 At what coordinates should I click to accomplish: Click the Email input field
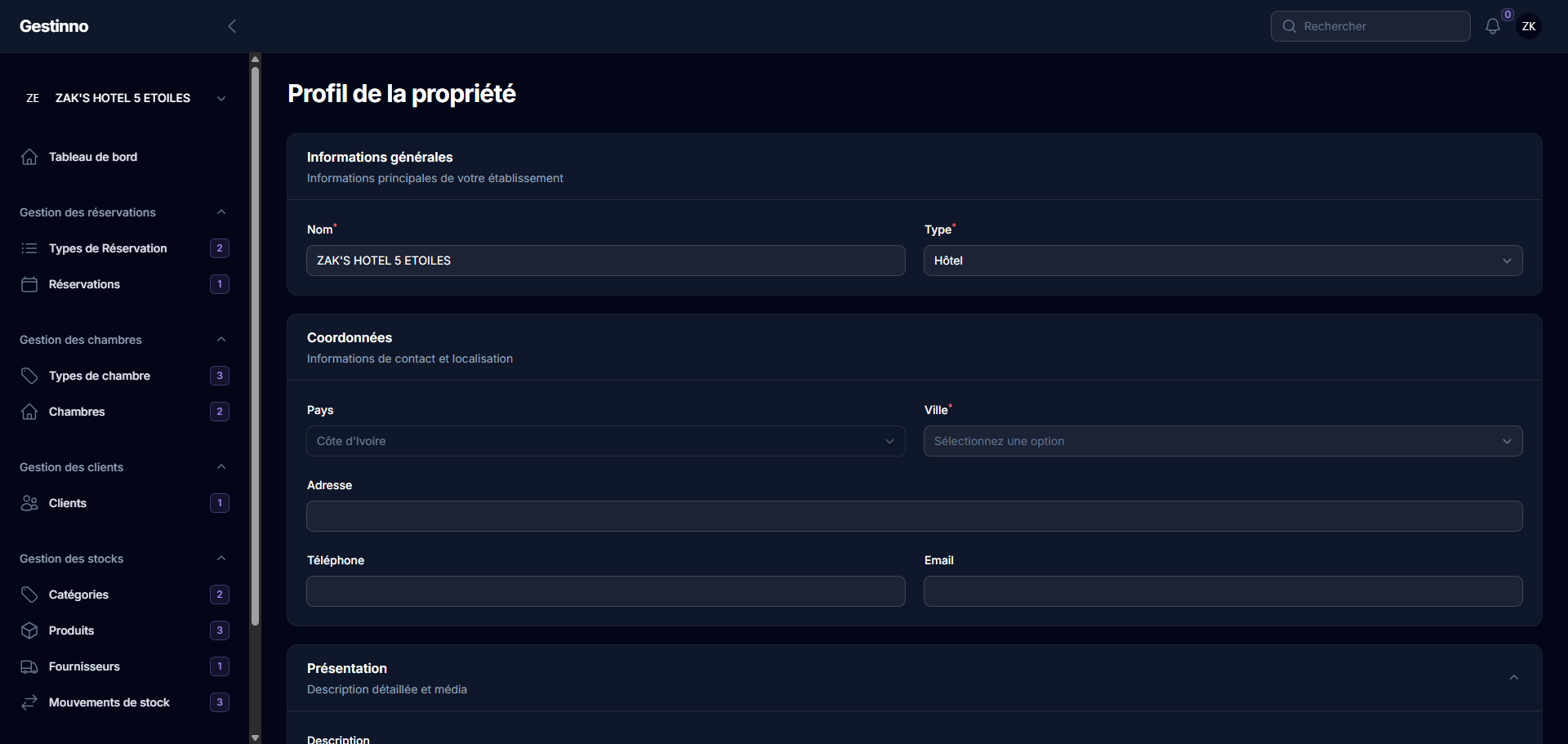point(1223,591)
